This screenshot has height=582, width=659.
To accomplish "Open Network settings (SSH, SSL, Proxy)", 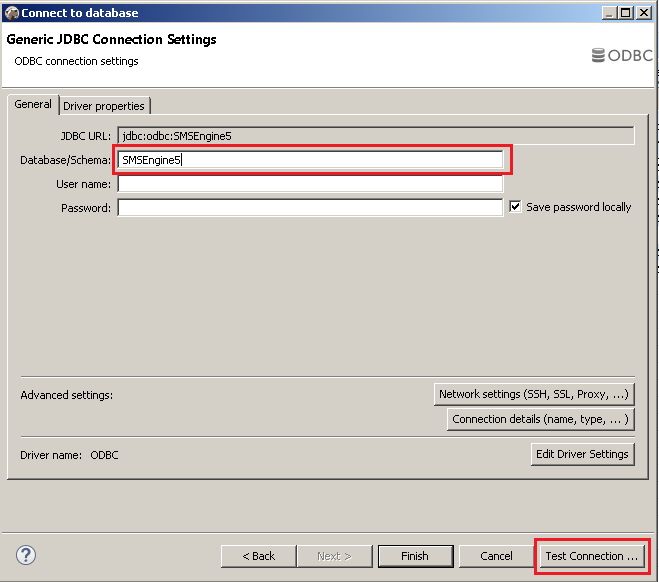I will coord(534,394).
